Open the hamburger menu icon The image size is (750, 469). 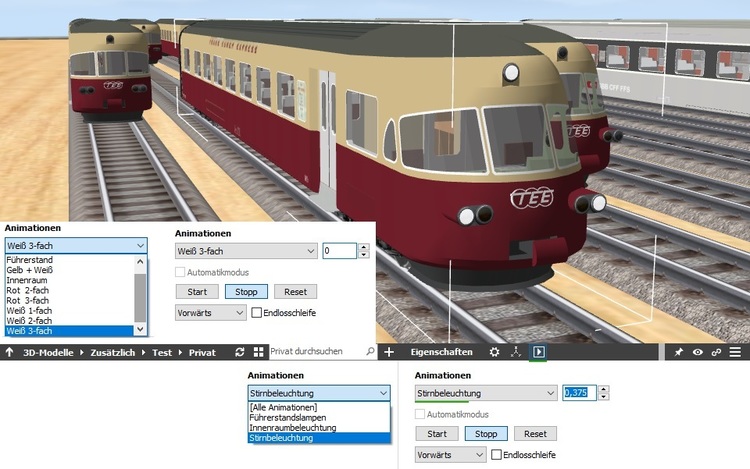point(735,352)
